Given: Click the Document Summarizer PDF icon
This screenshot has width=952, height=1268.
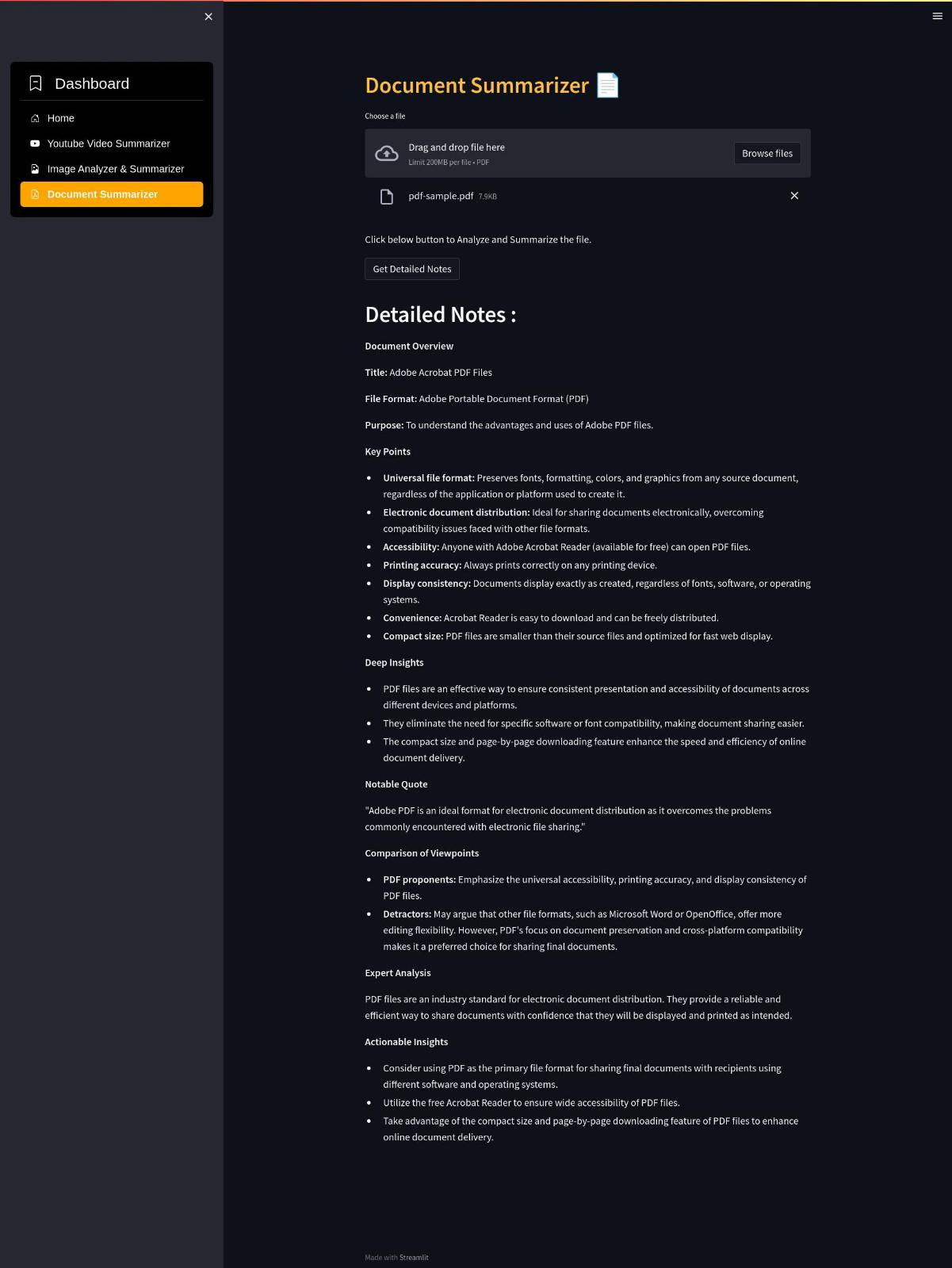Looking at the screenshot, I should [34, 193].
